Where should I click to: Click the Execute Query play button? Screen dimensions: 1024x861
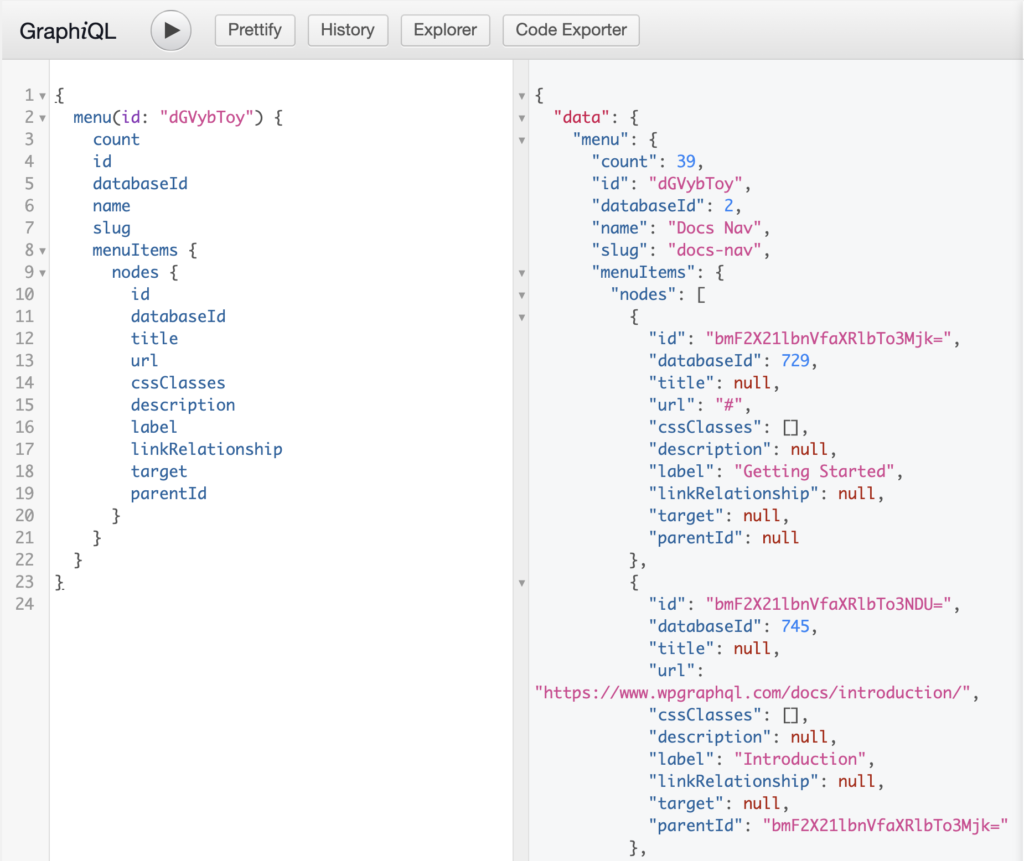pos(170,30)
